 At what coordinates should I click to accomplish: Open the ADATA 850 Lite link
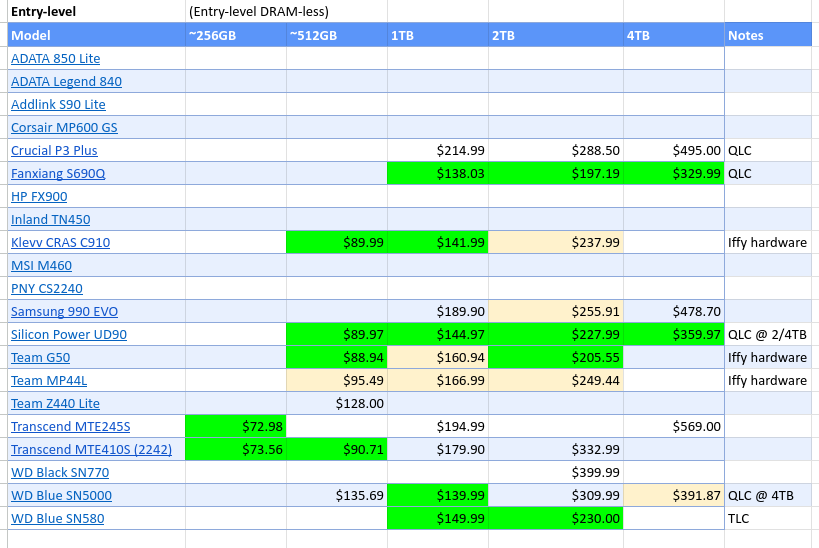point(55,59)
